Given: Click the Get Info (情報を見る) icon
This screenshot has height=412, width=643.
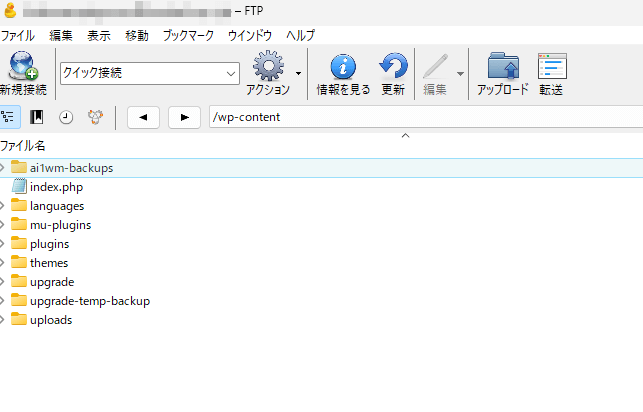Looking at the screenshot, I should [x=343, y=68].
